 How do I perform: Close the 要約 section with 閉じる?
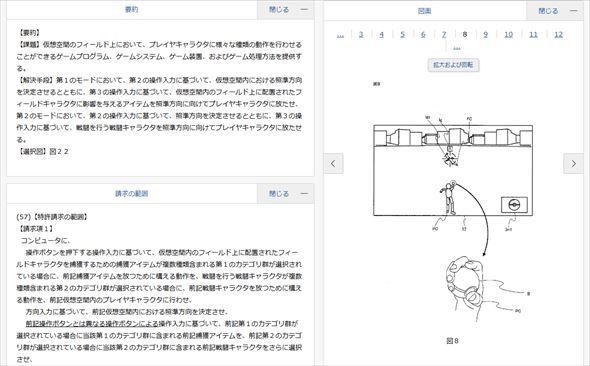coord(279,9)
